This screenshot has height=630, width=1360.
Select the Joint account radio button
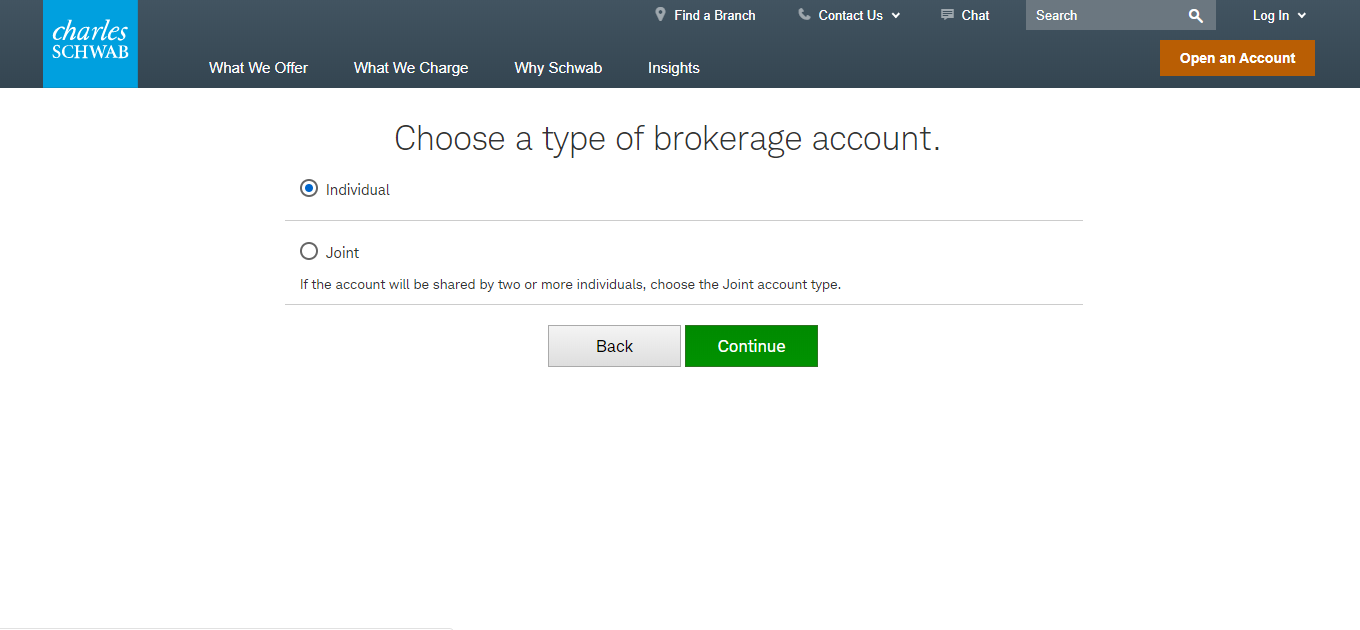[309, 251]
